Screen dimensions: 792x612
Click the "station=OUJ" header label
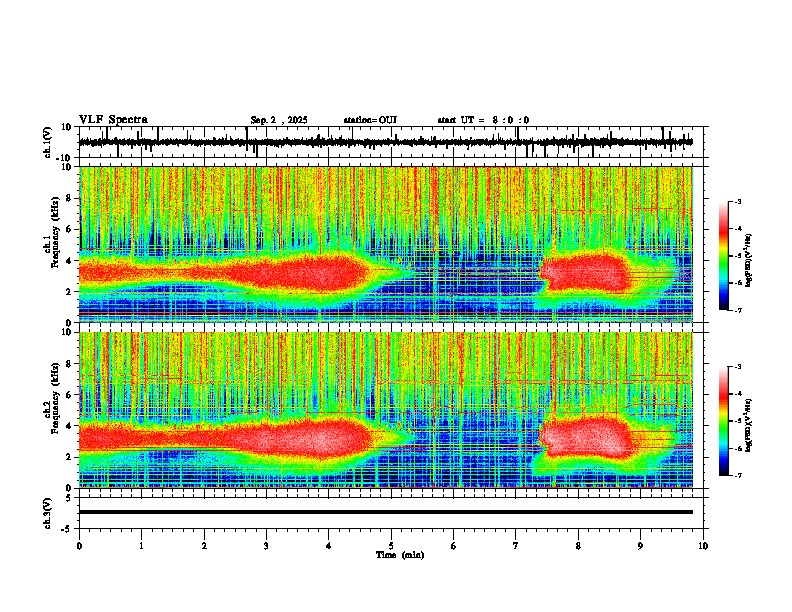pyautogui.click(x=370, y=120)
